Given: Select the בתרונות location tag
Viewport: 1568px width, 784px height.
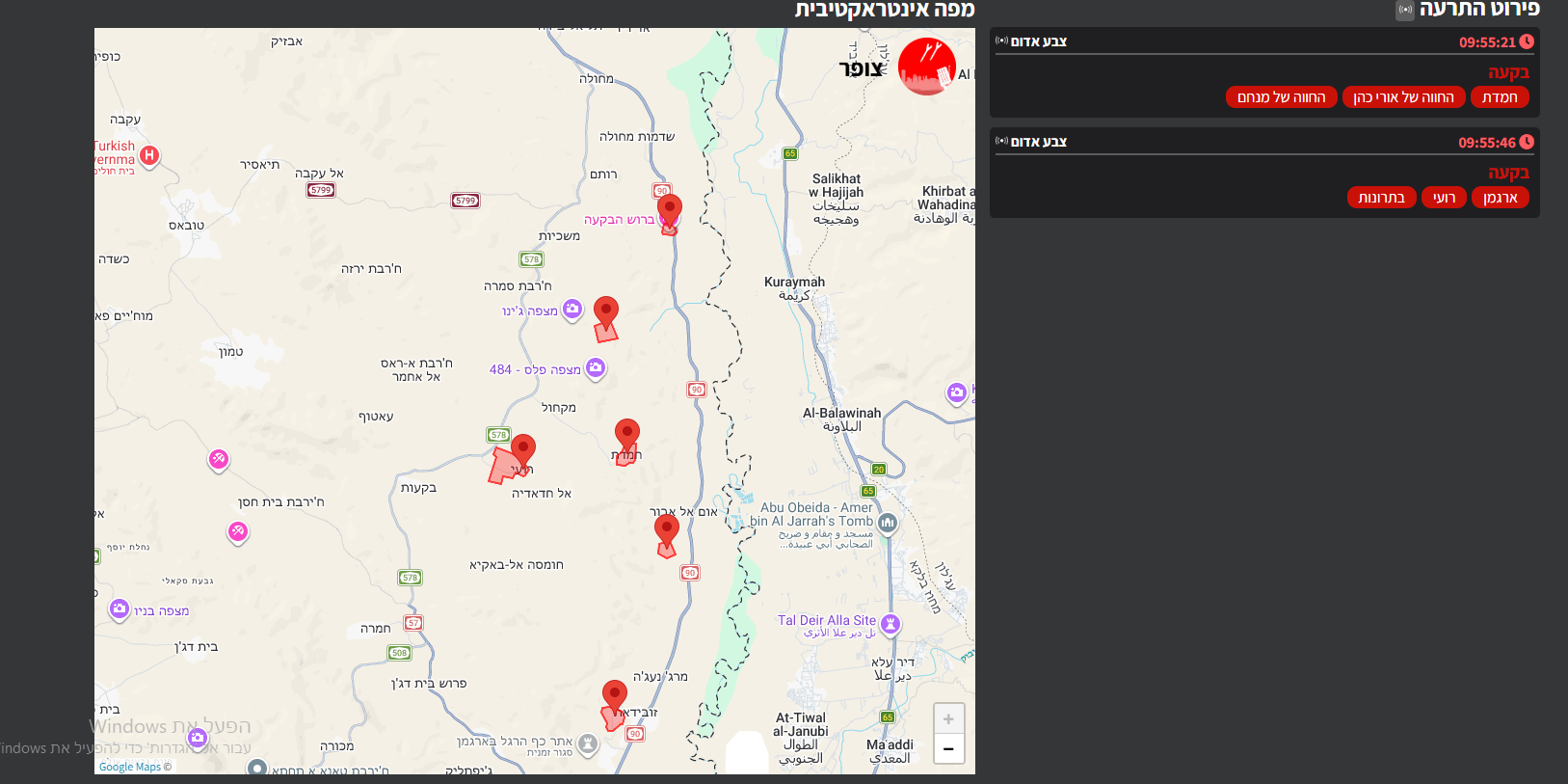Looking at the screenshot, I should [1381, 198].
